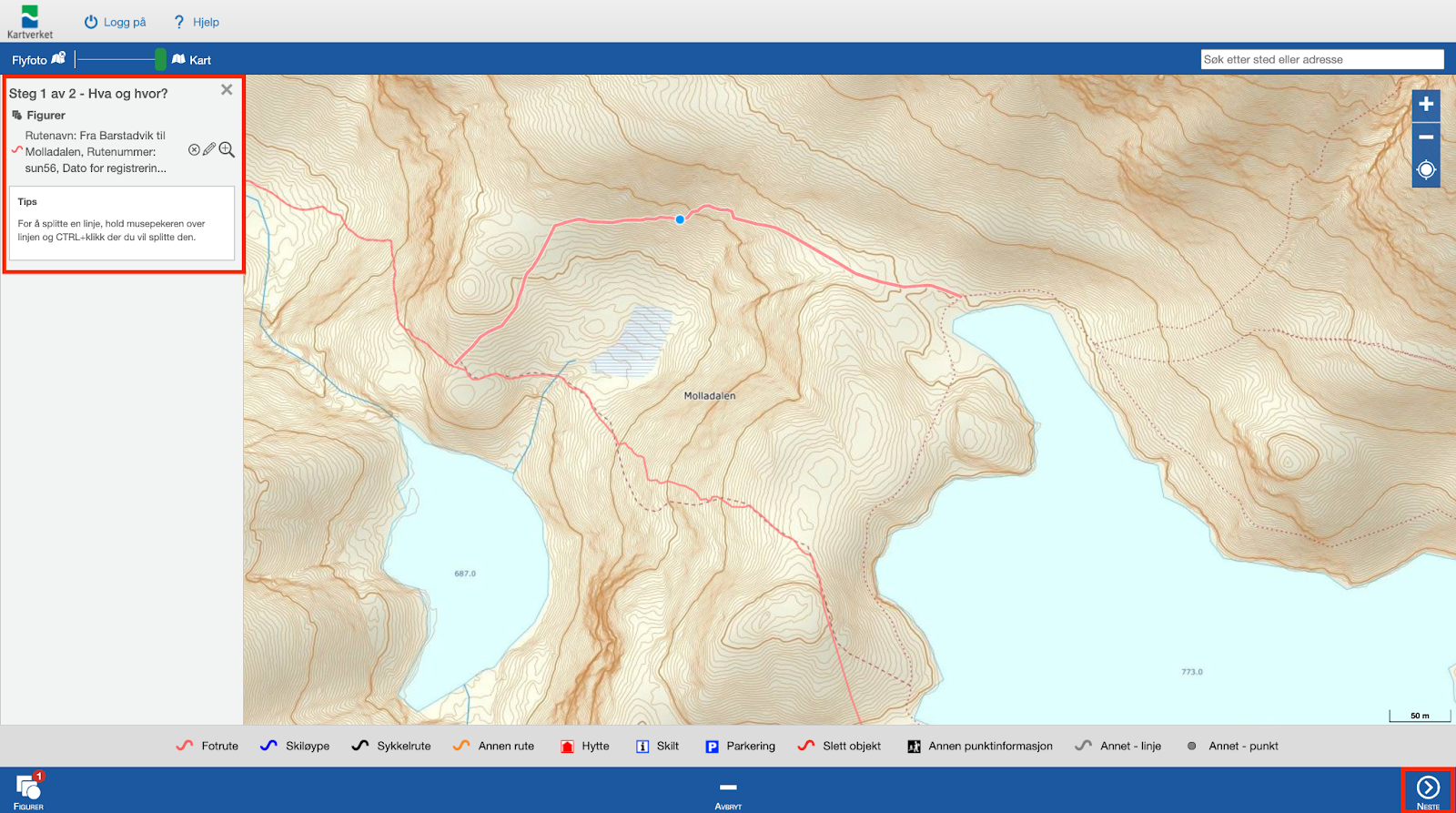Click the pencil edit icon for route
This screenshot has width=1456, height=813.
209,149
